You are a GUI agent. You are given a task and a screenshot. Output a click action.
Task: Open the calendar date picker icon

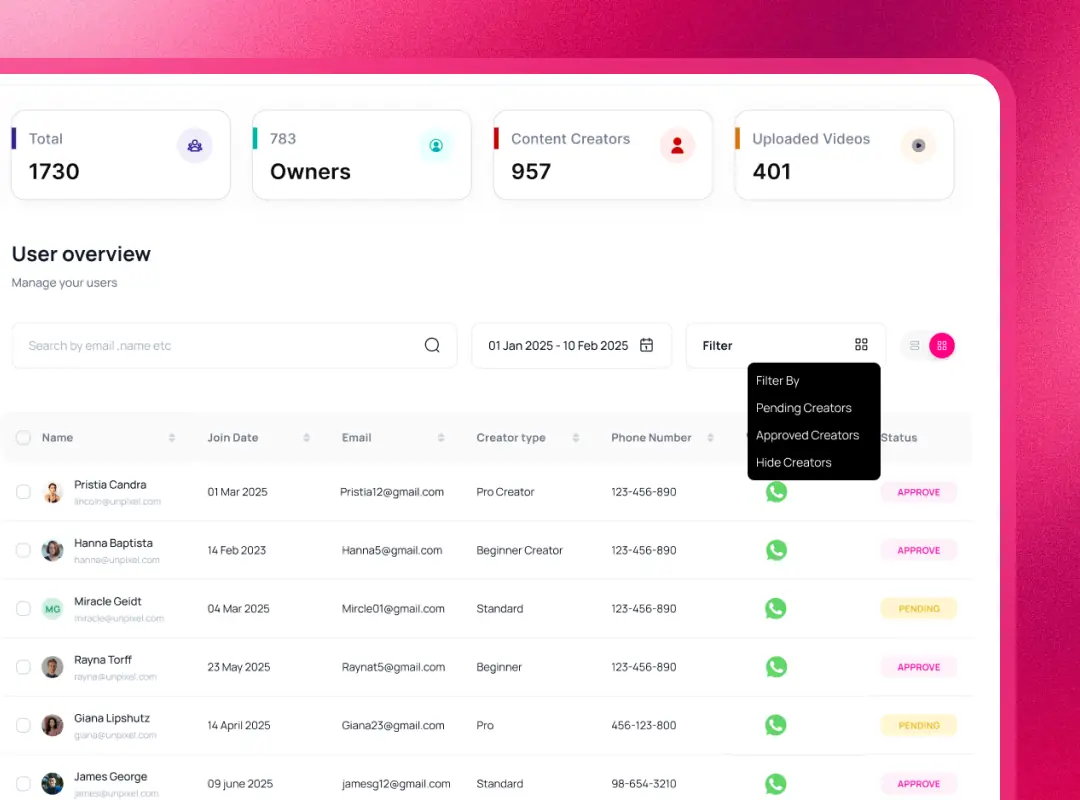click(x=646, y=345)
